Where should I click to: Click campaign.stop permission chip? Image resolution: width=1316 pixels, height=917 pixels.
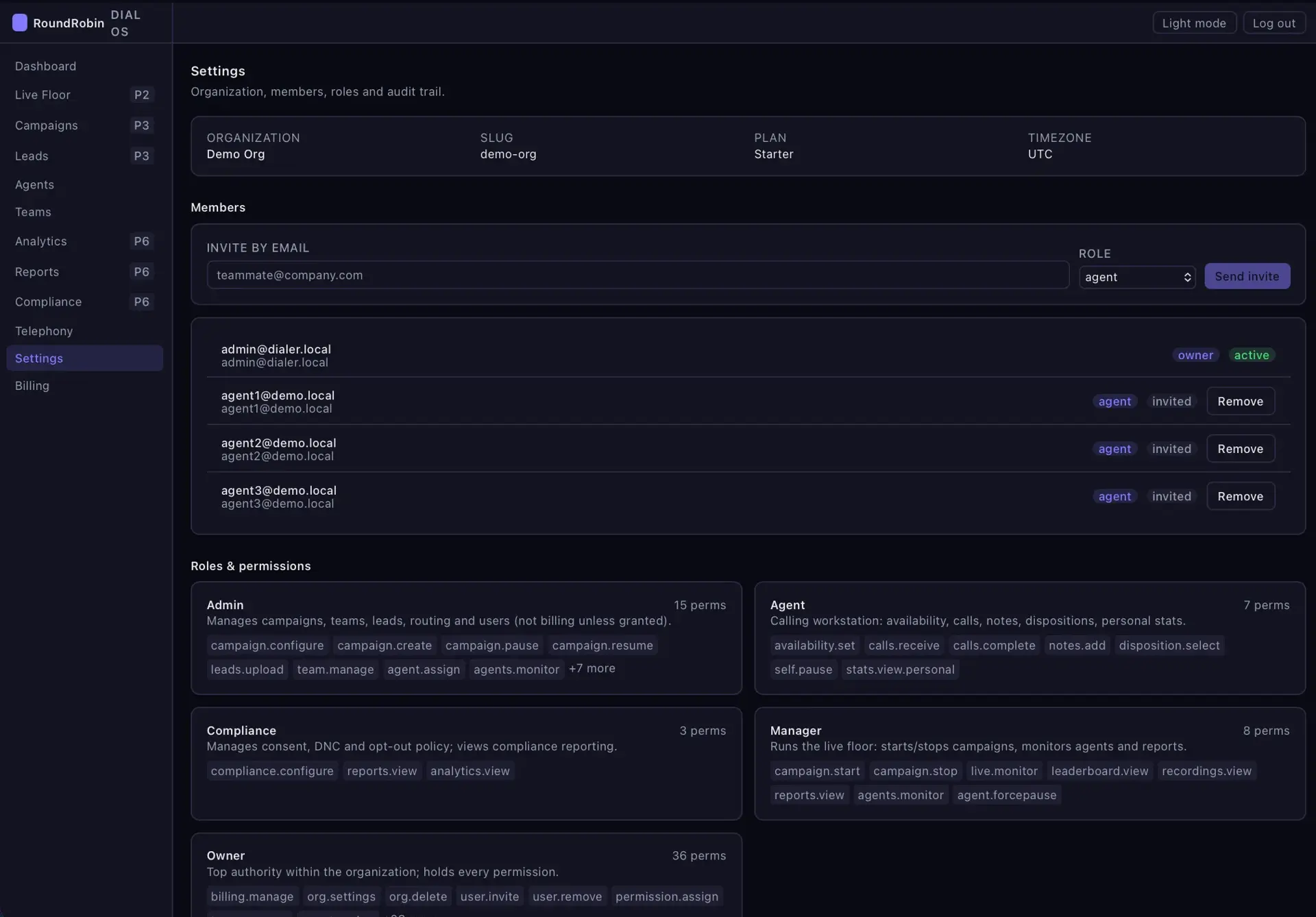915,770
